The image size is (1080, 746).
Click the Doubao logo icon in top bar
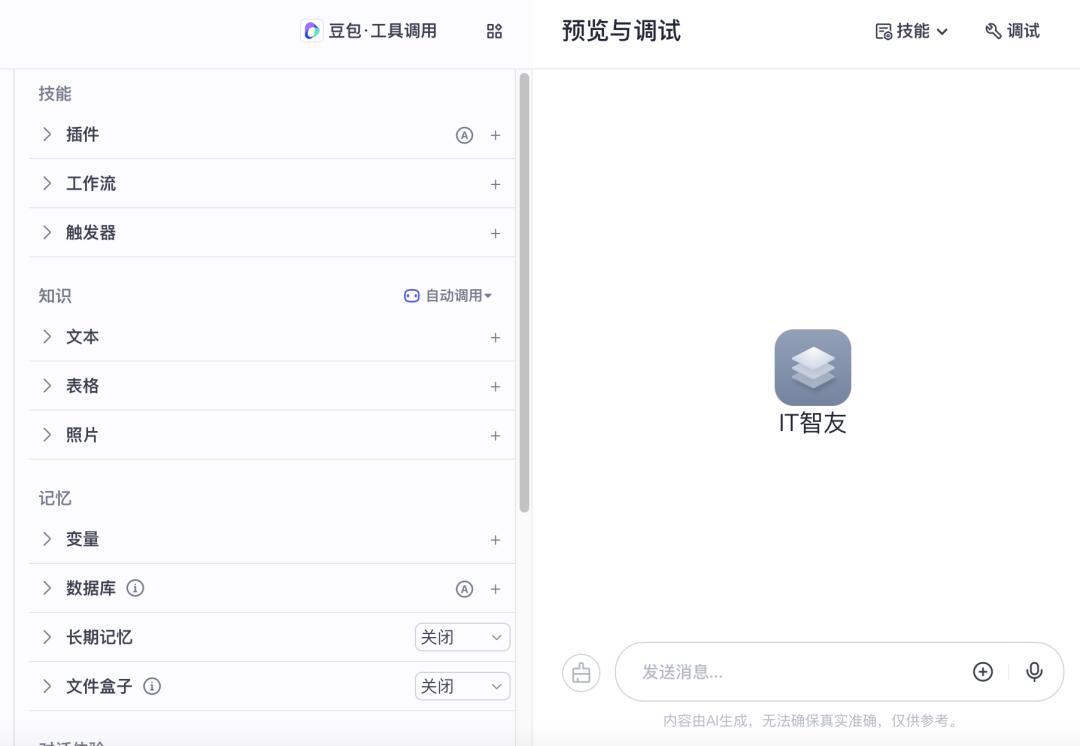coord(310,31)
